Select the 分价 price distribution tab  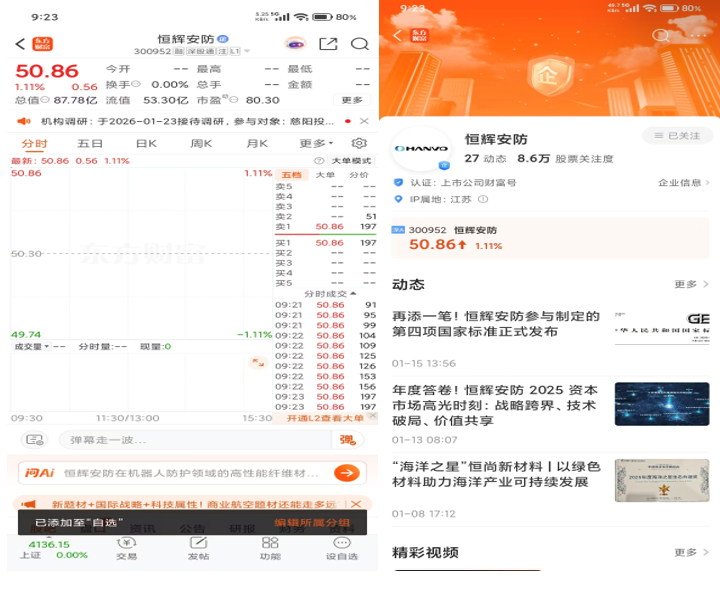click(x=359, y=174)
